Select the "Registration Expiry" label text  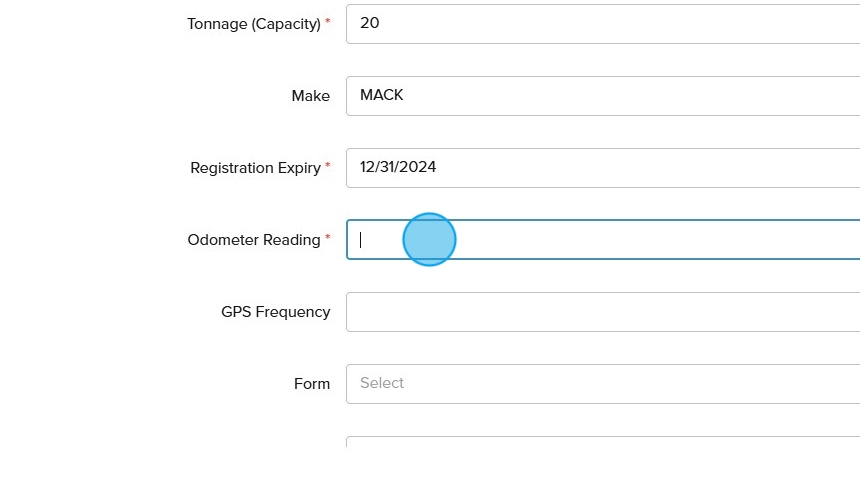[x=255, y=168]
